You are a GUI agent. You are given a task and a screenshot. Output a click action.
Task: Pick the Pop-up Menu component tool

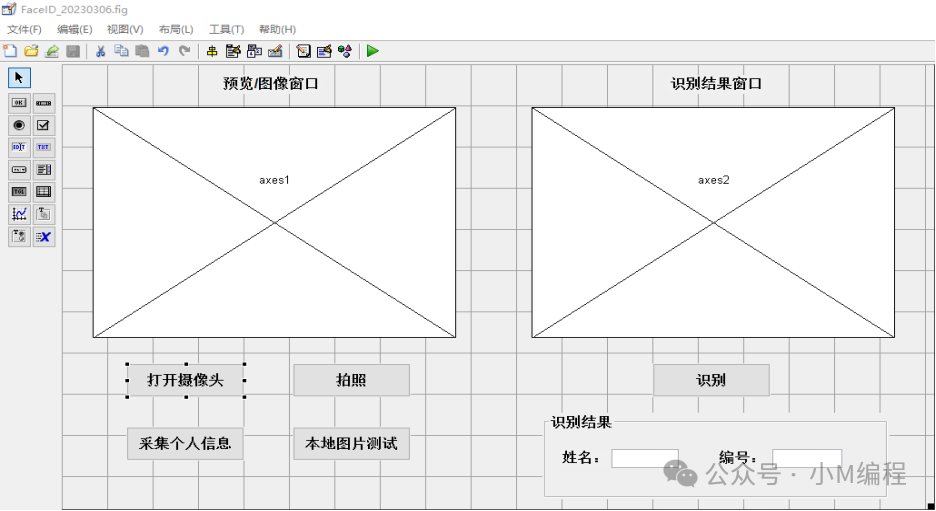tap(19, 170)
